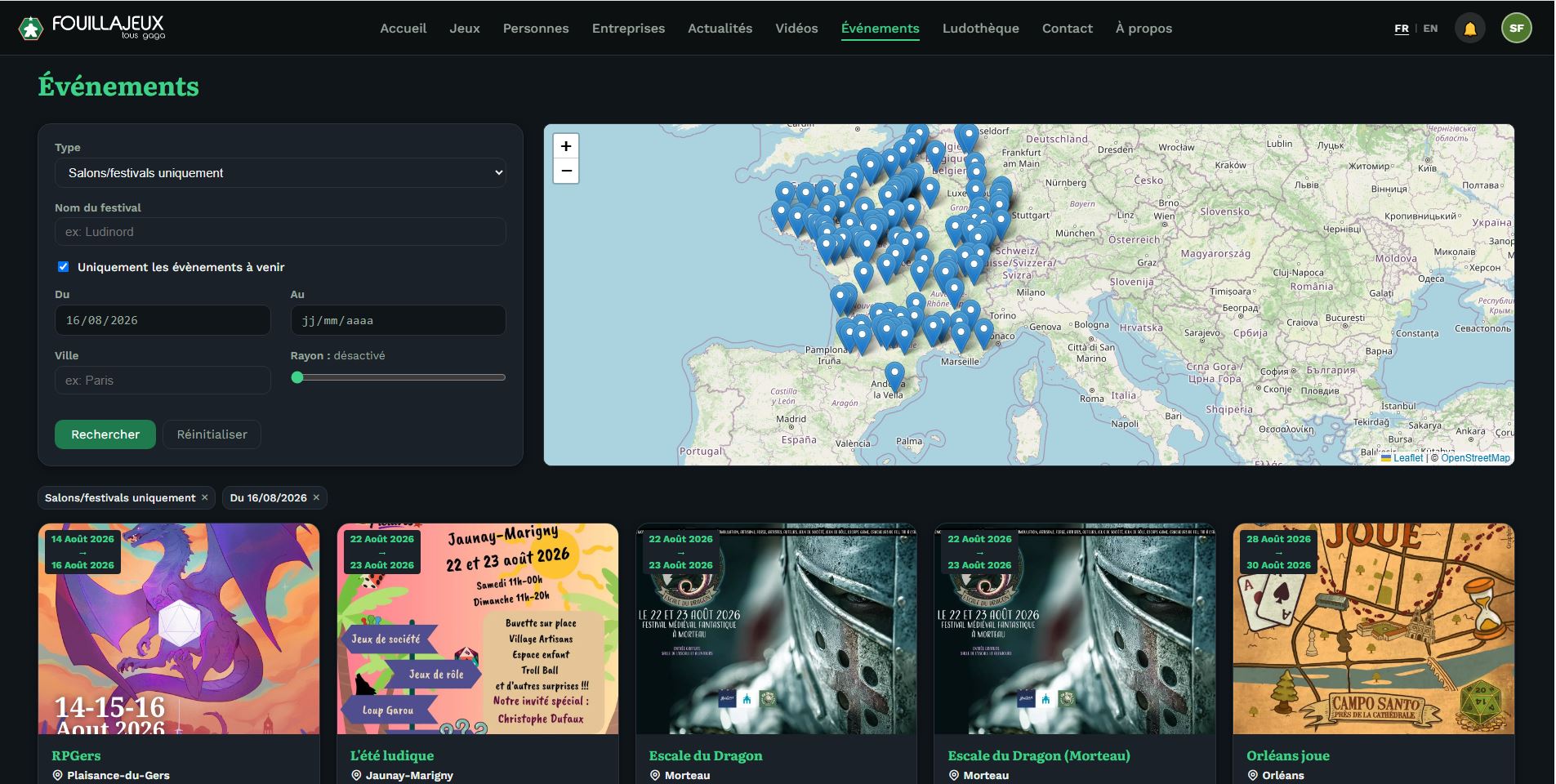Open the À propos page

(1144, 29)
